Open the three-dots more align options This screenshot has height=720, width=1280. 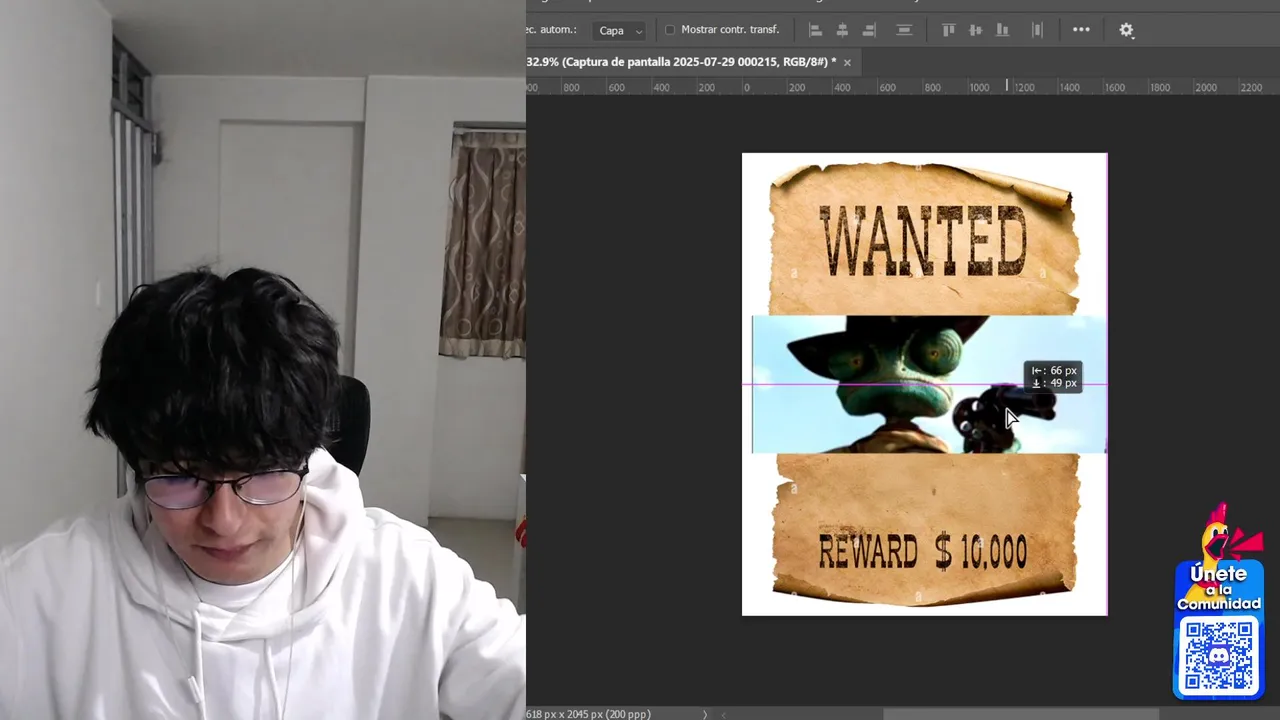click(1081, 30)
